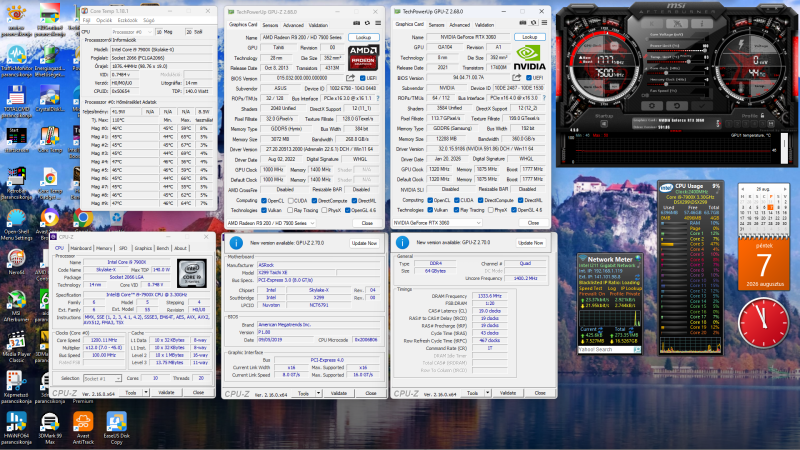Open Afterburner info button
Screen dimensions: 800x450
click(x=702, y=23)
